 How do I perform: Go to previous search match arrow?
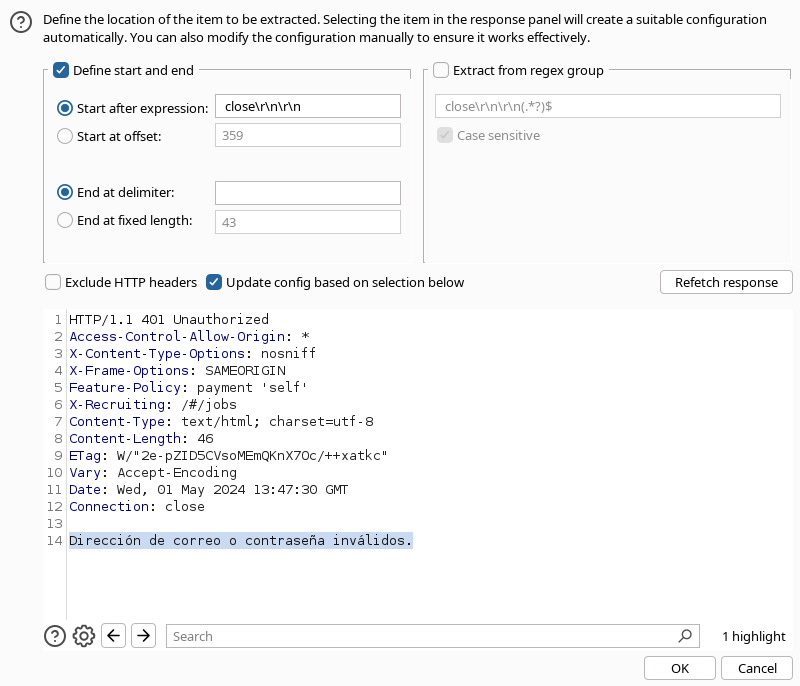click(114, 635)
